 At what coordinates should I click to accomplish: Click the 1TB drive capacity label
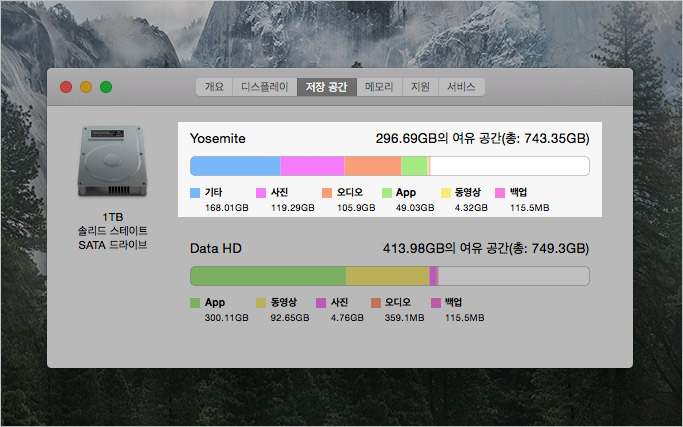[x=112, y=217]
